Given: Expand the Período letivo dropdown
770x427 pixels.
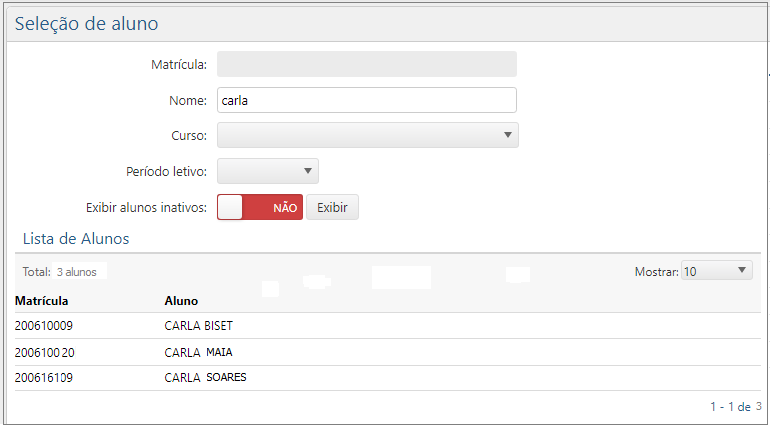Looking at the screenshot, I should [x=267, y=171].
